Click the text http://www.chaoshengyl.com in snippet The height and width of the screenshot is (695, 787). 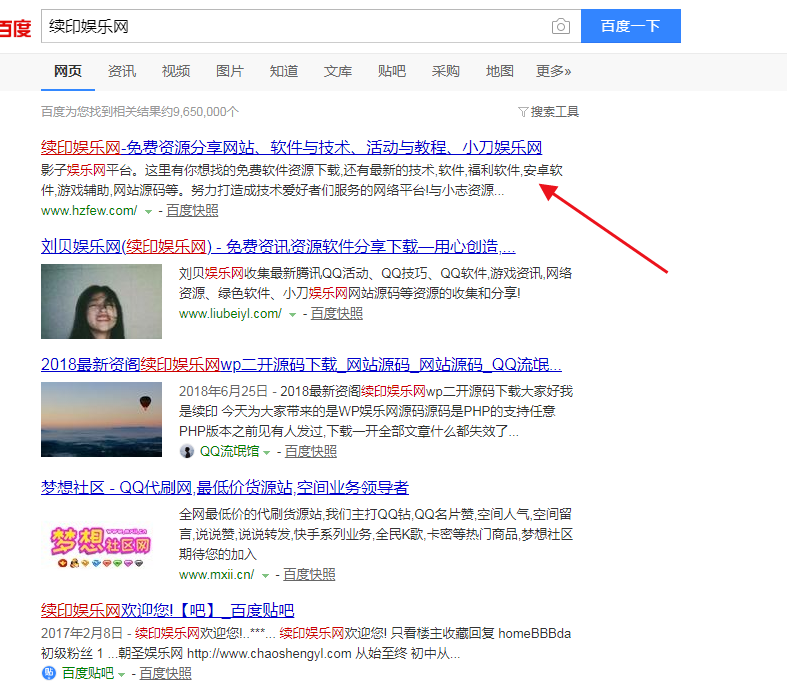pyautogui.click(x=269, y=653)
